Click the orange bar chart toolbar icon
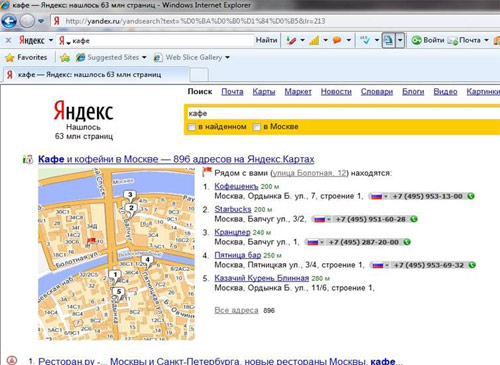 (x=314, y=40)
